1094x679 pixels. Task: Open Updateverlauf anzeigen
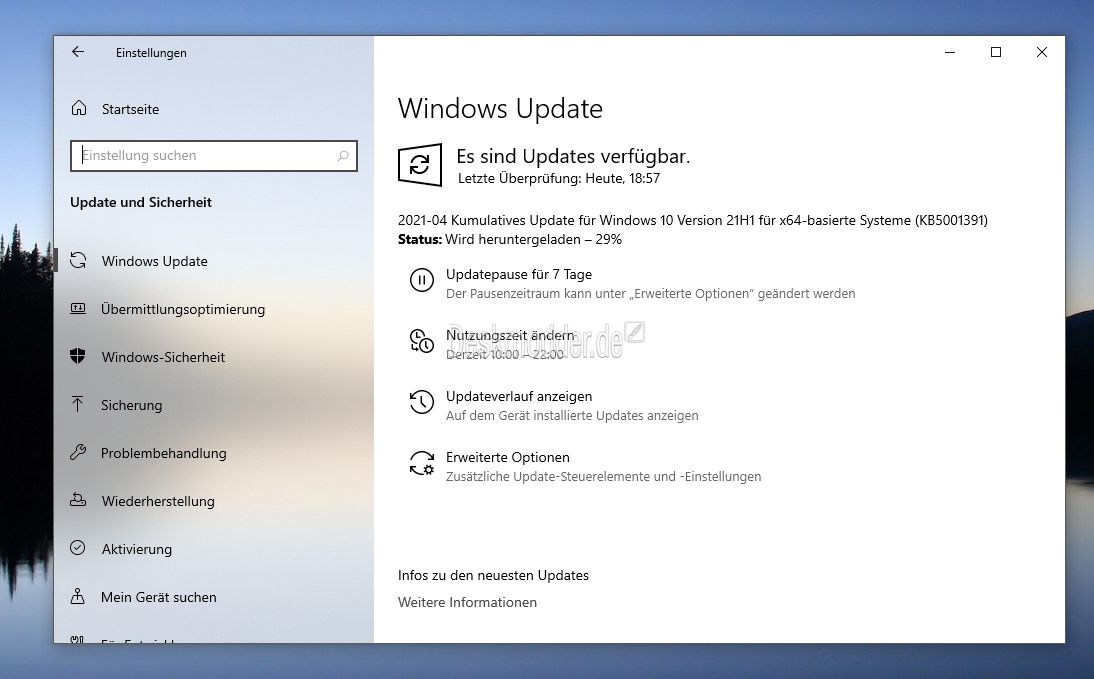coord(519,396)
